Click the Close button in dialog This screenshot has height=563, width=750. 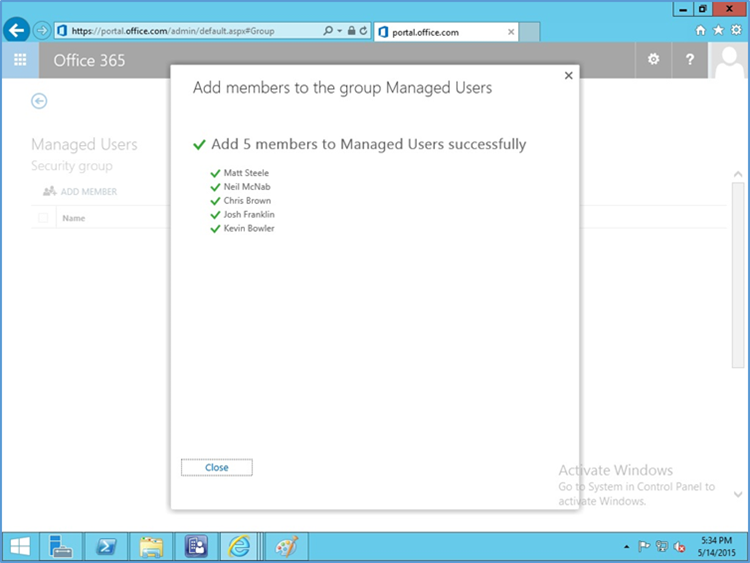(x=217, y=467)
